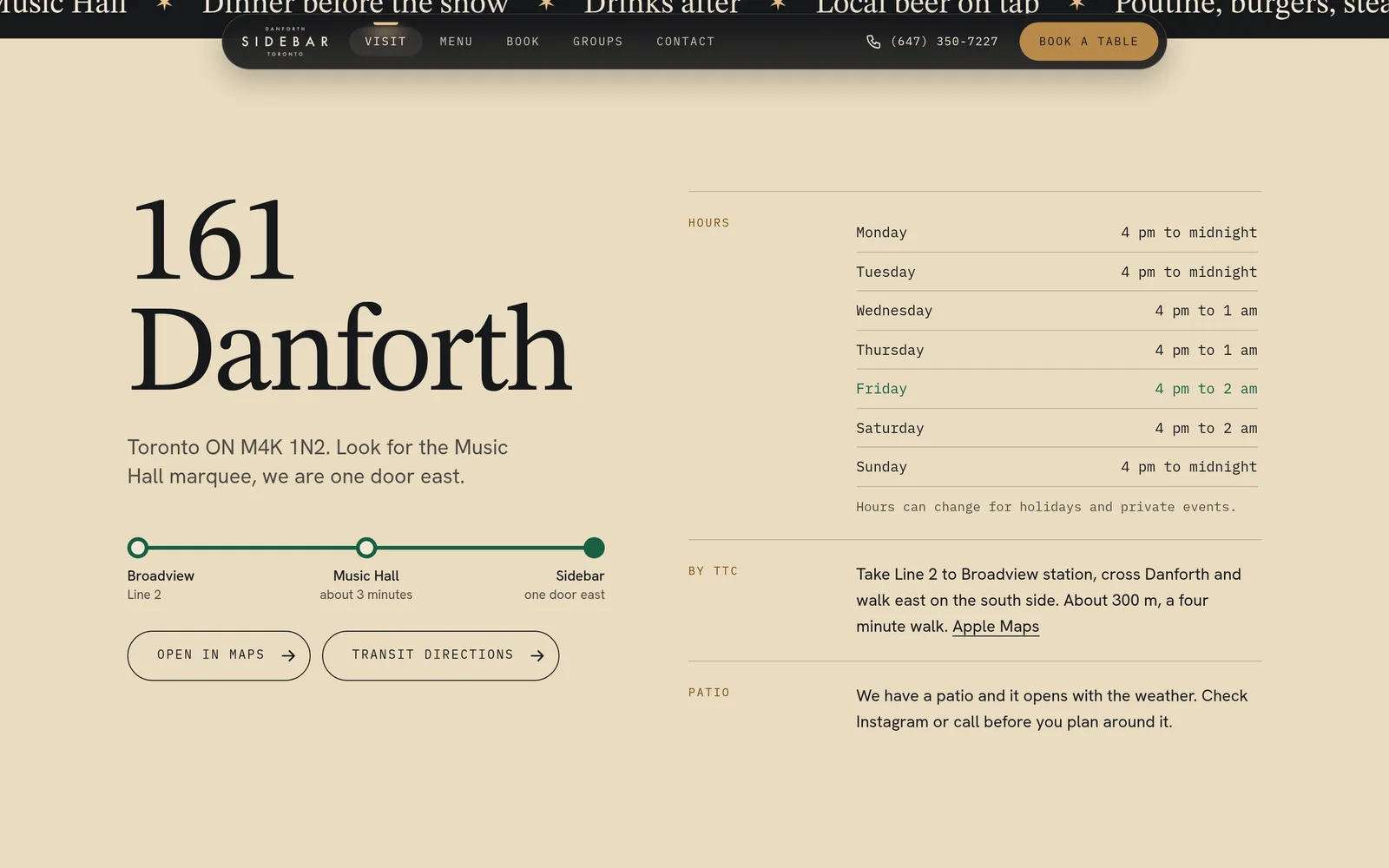Click the Transit Directions button

pos(441,655)
